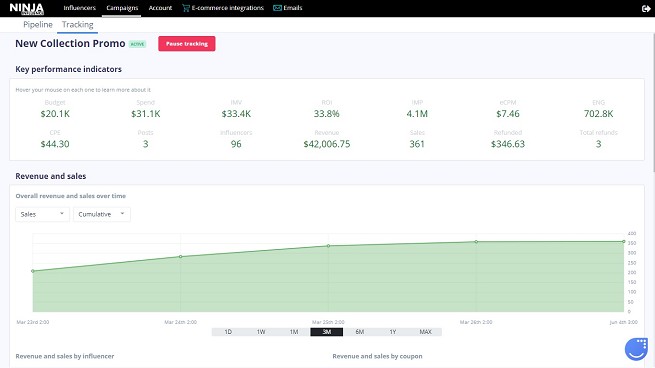This screenshot has width=655, height=368.
Task: Click the Refunded value $346.63
Action: (x=508, y=144)
